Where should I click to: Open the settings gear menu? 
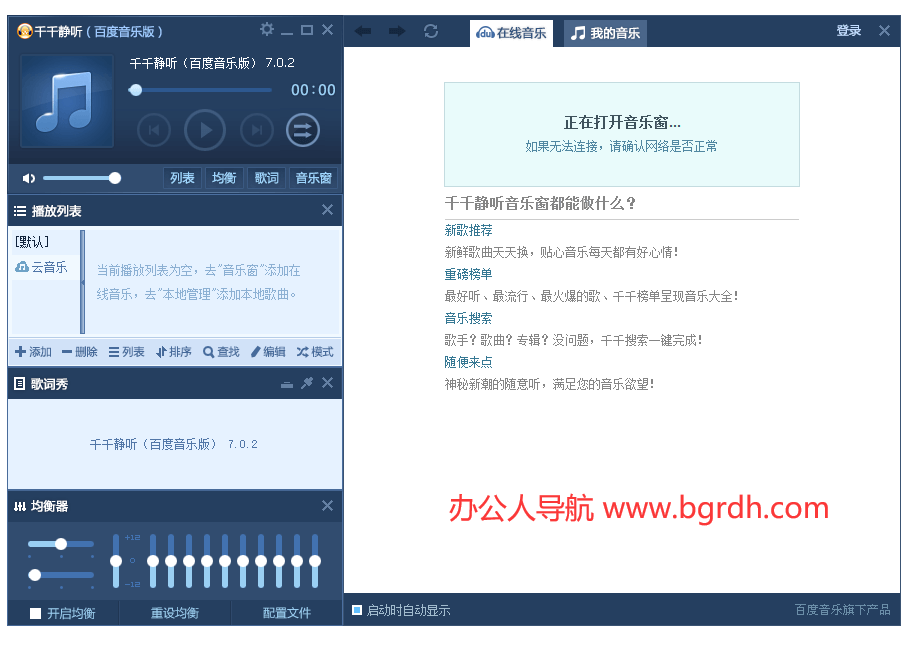(267, 29)
